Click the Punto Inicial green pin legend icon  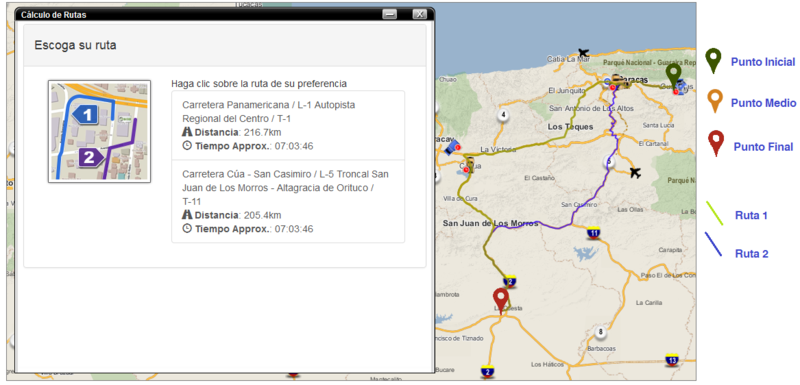click(713, 61)
